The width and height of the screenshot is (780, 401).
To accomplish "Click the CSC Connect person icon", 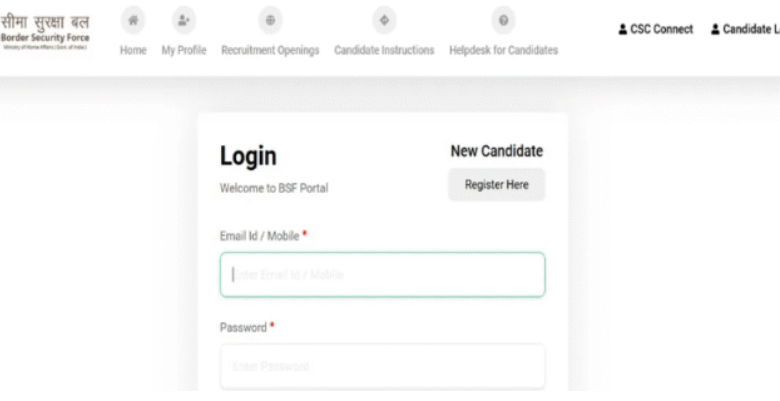I will pyautogui.click(x=624, y=30).
